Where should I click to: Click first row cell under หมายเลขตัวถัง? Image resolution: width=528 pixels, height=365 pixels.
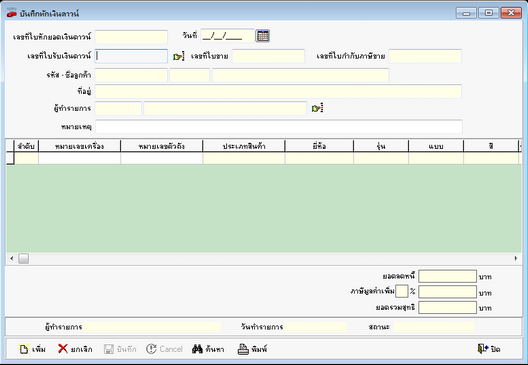coord(162,158)
